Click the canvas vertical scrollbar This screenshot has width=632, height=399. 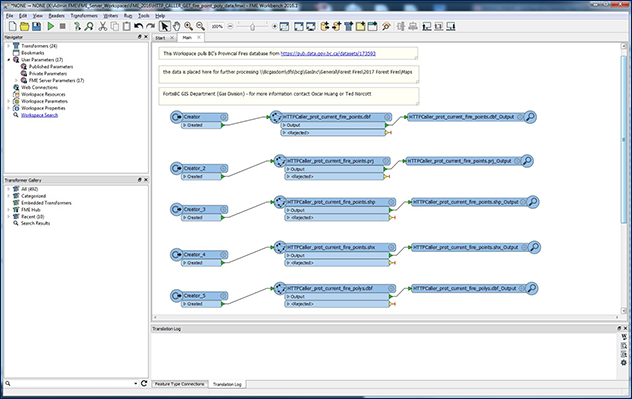(624, 139)
